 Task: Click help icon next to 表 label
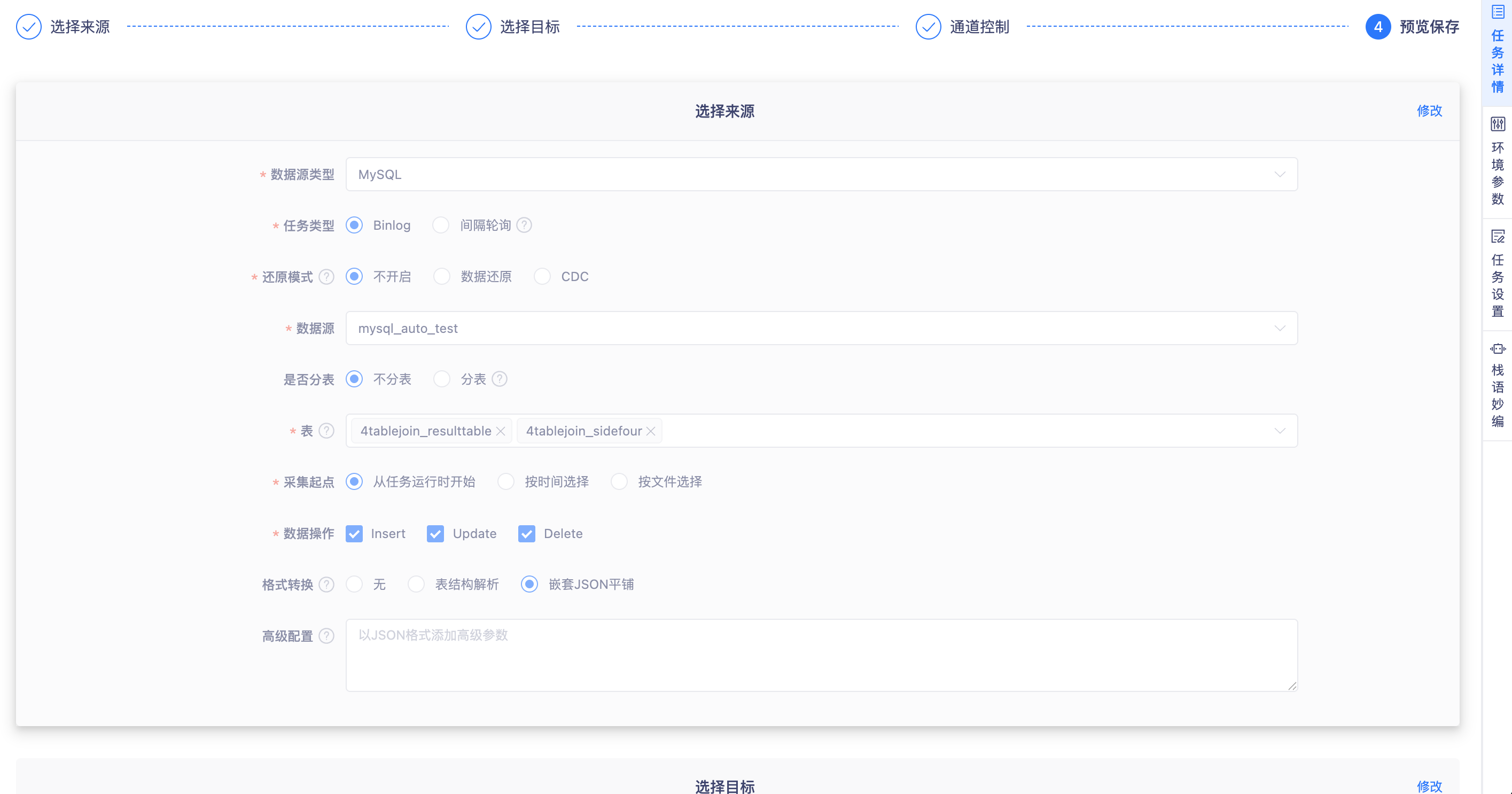tap(326, 431)
